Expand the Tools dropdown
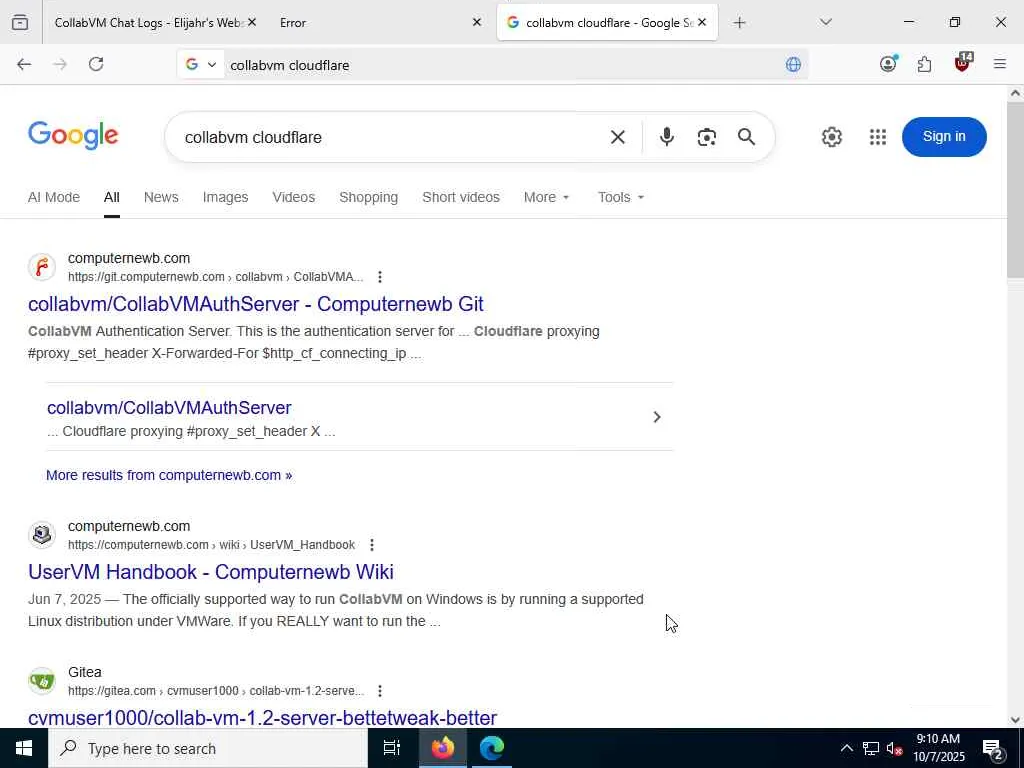 621,197
